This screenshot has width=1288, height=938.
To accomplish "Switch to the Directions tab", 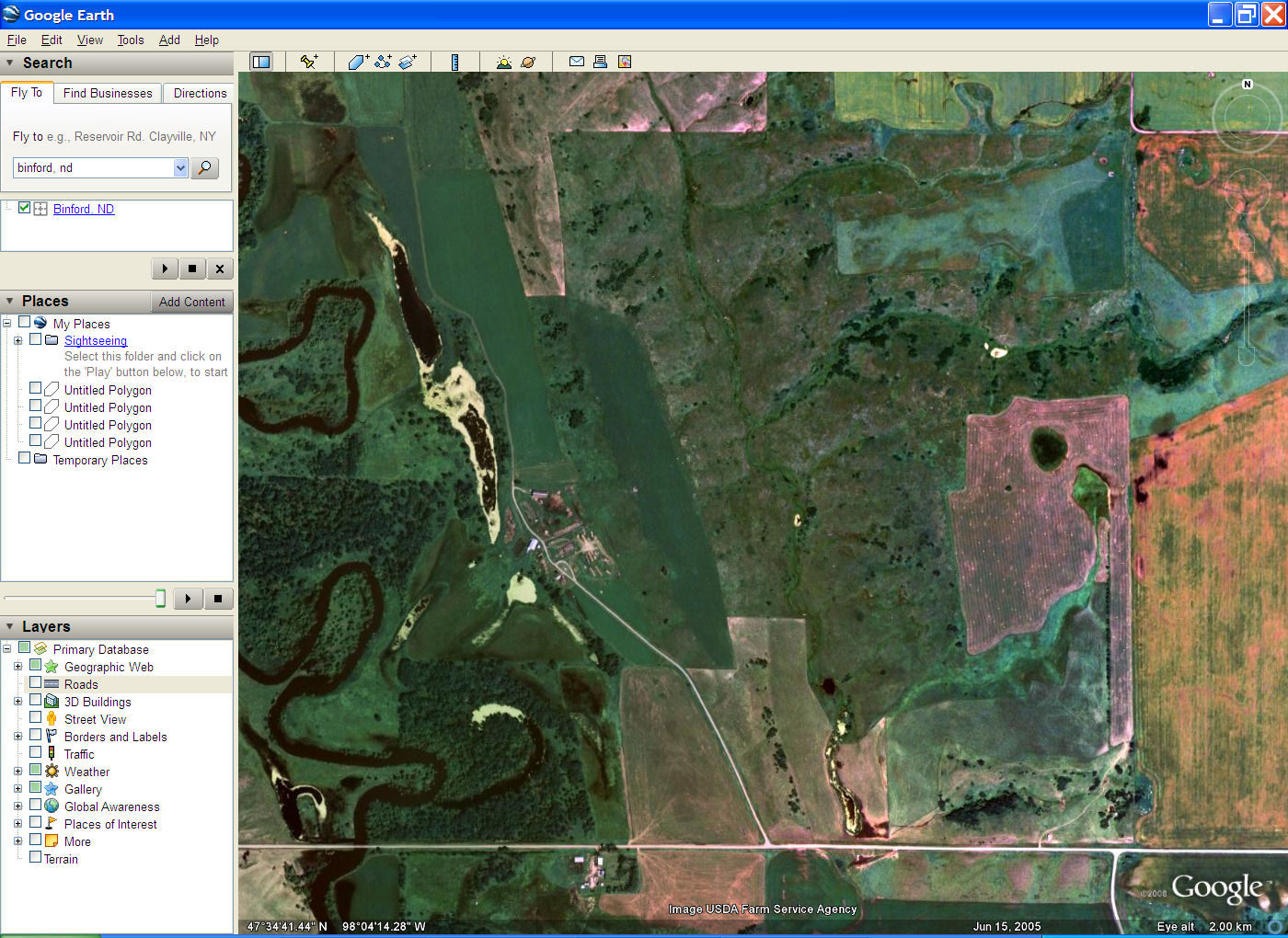I will (x=200, y=93).
